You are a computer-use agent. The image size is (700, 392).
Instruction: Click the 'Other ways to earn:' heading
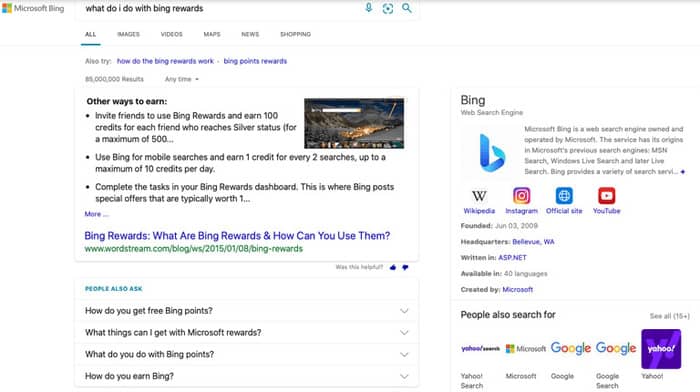[x=127, y=101]
